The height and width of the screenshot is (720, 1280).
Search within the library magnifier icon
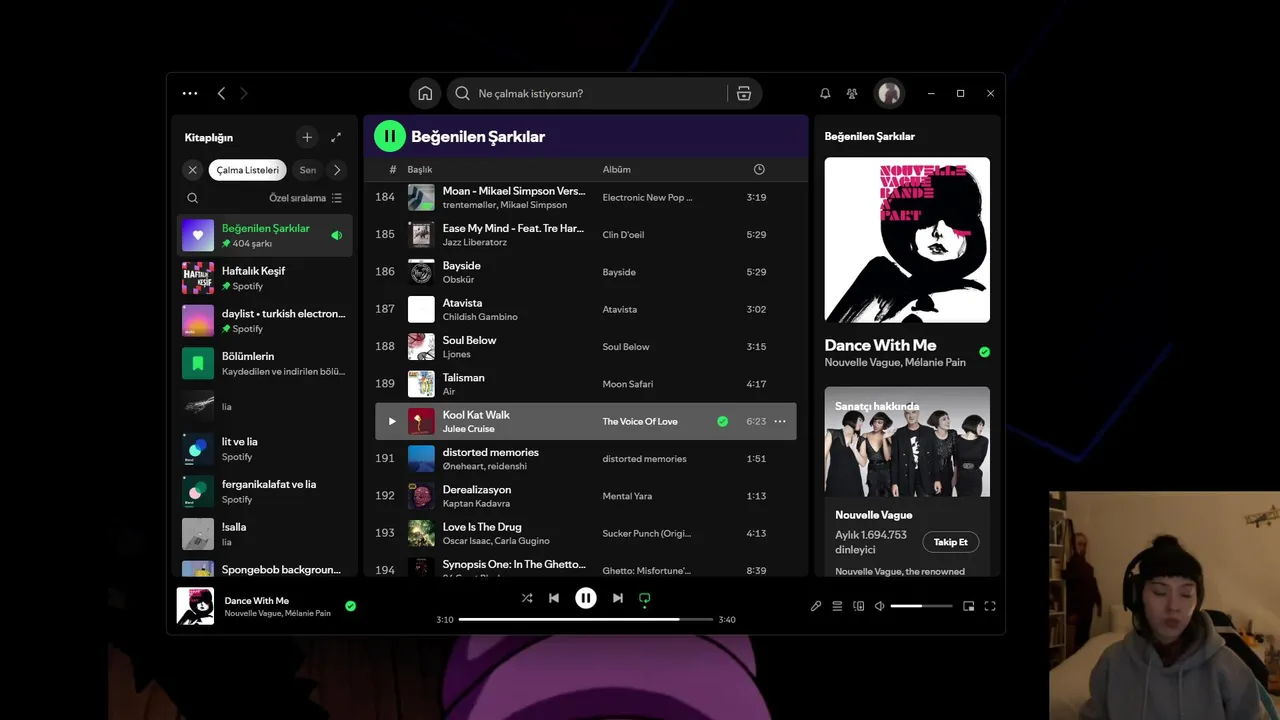click(193, 198)
